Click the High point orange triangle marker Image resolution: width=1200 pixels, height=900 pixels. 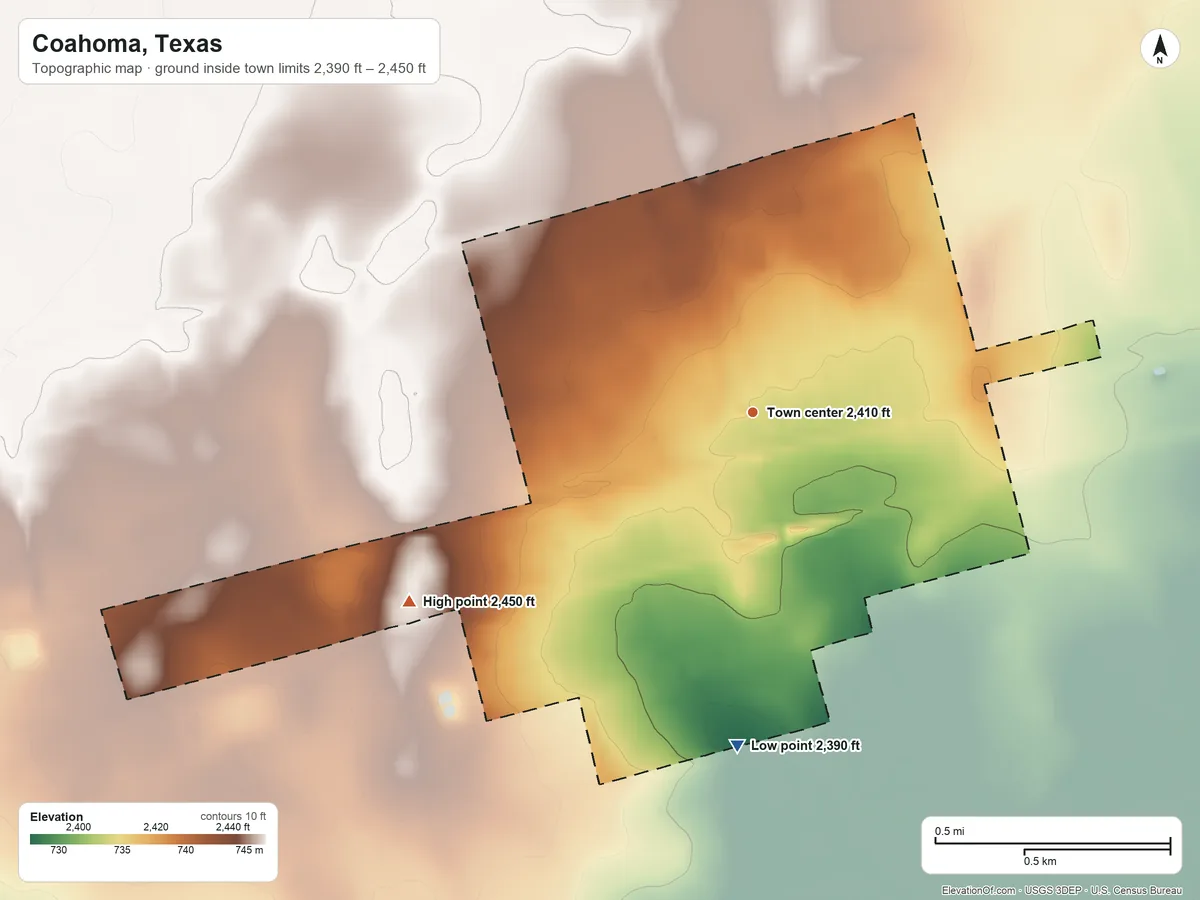coord(408,601)
